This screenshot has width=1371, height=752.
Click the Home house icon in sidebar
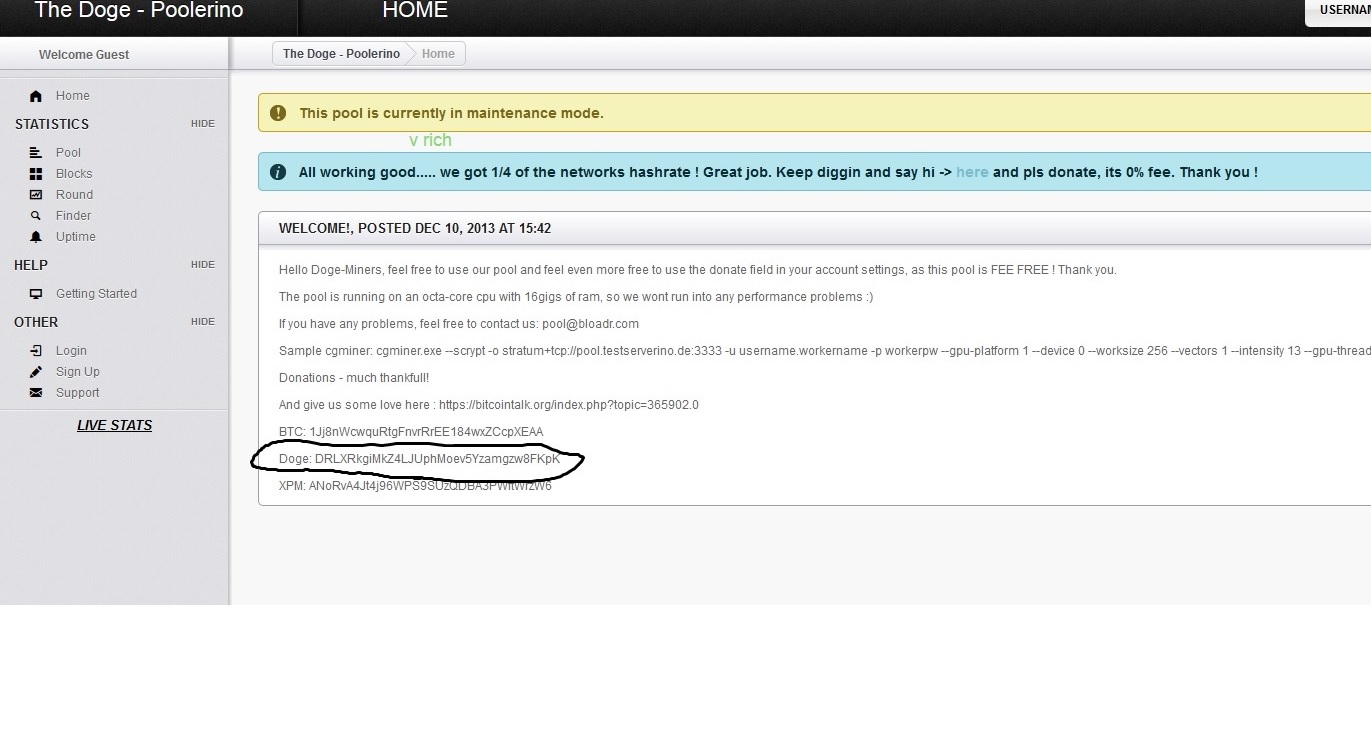36,96
